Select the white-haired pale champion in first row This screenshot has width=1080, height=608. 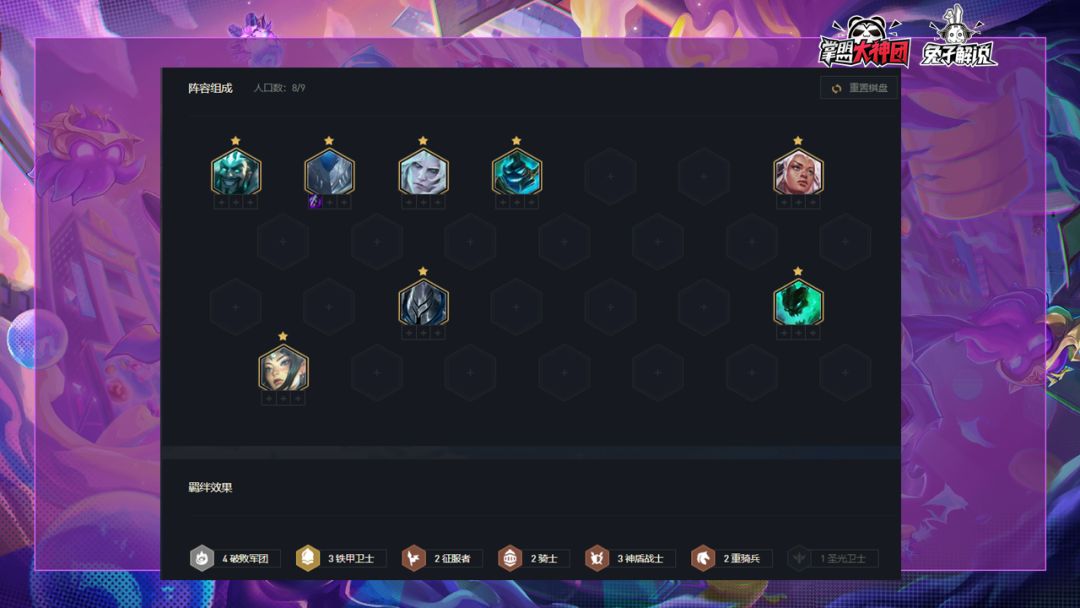(x=423, y=173)
